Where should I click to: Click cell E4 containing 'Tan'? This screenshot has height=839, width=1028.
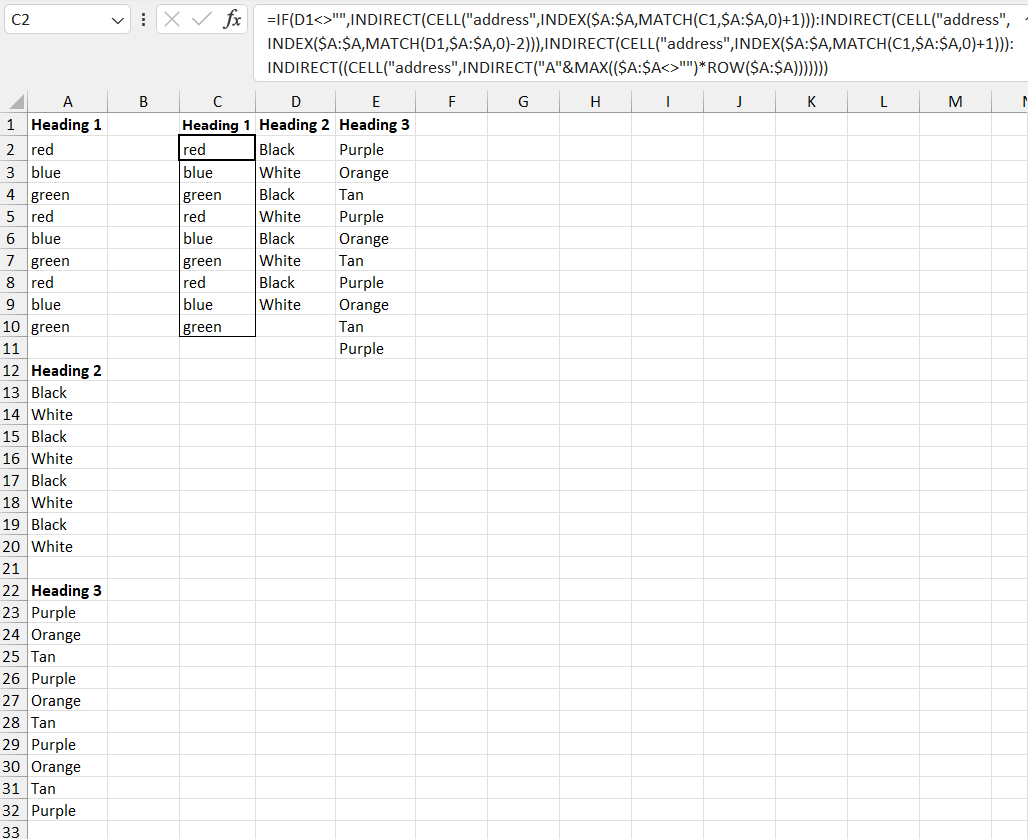[376, 195]
